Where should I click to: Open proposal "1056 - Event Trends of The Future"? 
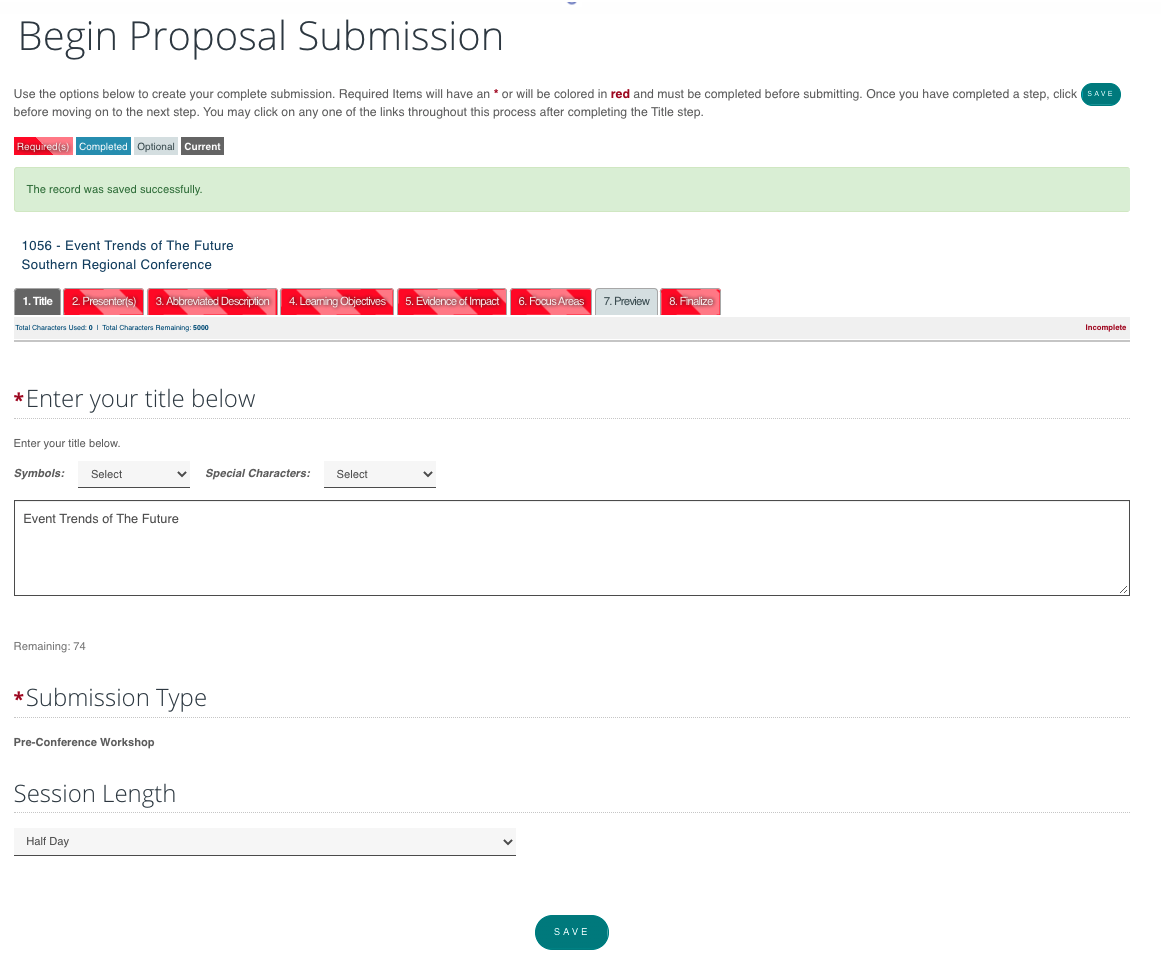[x=127, y=245]
